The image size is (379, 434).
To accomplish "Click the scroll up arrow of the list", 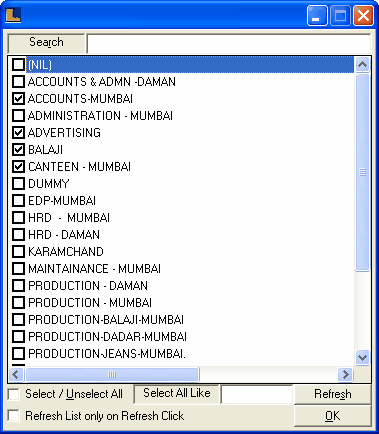I will 362,65.
